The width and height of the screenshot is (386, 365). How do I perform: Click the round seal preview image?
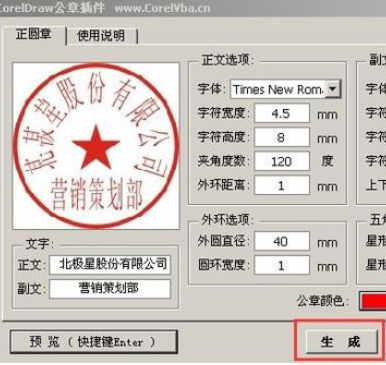pos(96,146)
